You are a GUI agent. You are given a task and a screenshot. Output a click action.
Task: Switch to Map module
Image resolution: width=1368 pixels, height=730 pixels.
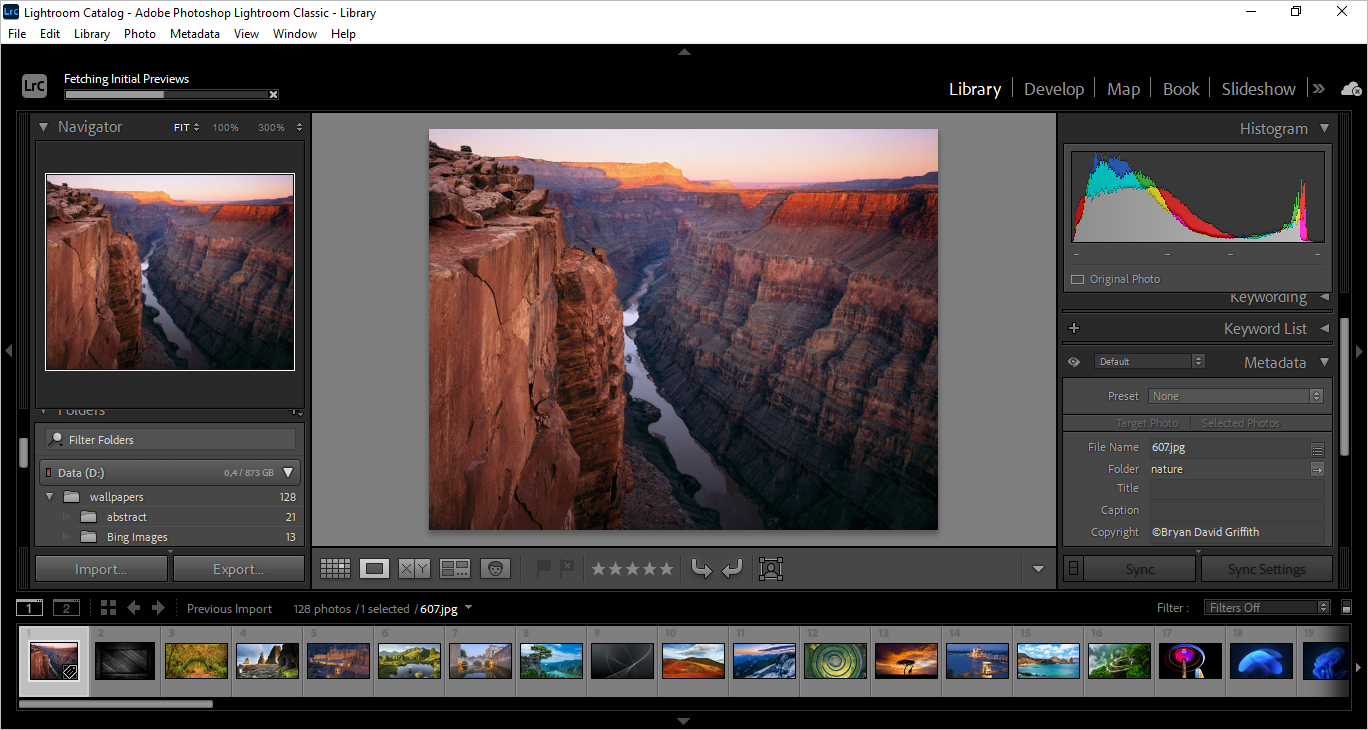[x=1123, y=89]
